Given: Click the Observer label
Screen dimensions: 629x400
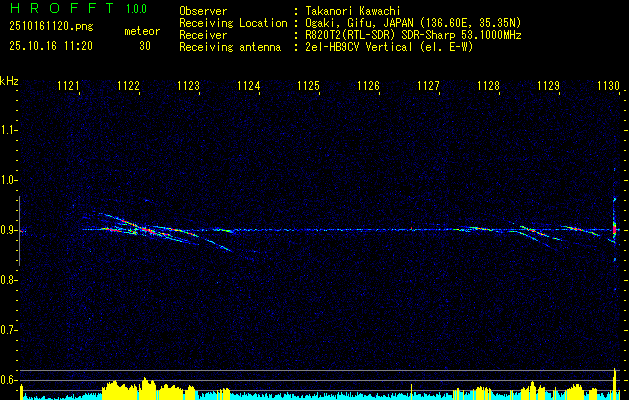Looking at the screenshot, I should coord(203,11).
